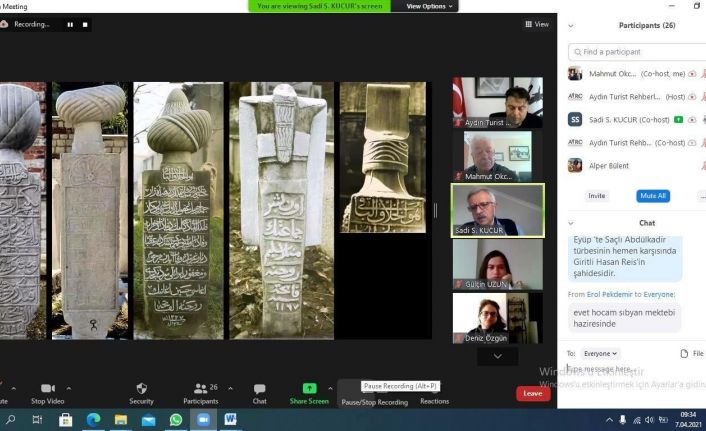Open the Security shield icon
Screen dimensions: 706x431
click(x=141, y=388)
